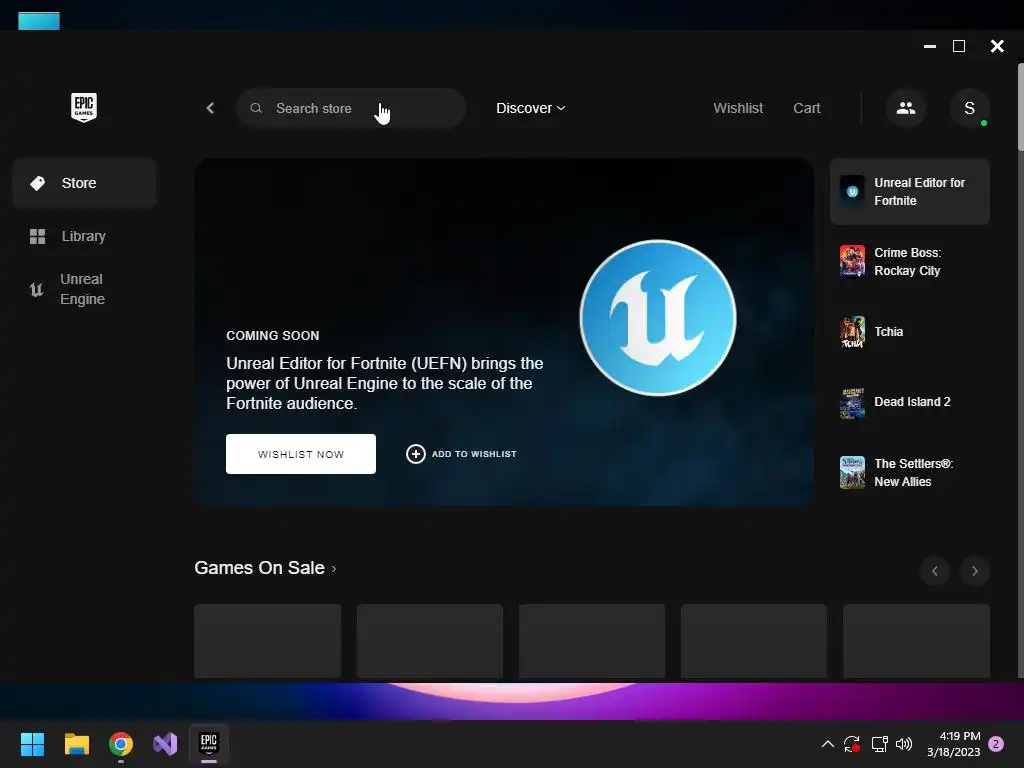Select Crime Boss: Rockay City carousel item
This screenshot has width=1024, height=768.
pos(910,262)
